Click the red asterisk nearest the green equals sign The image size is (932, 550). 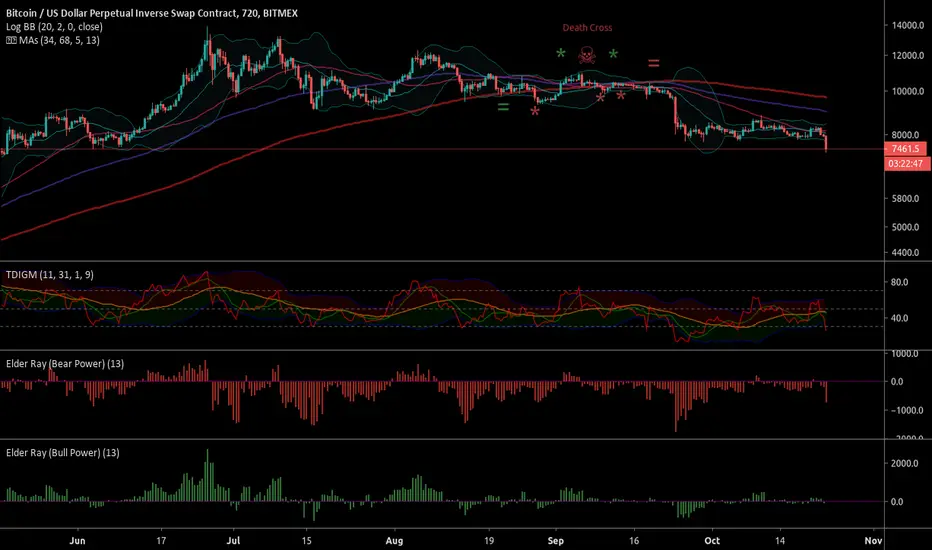[x=535, y=114]
